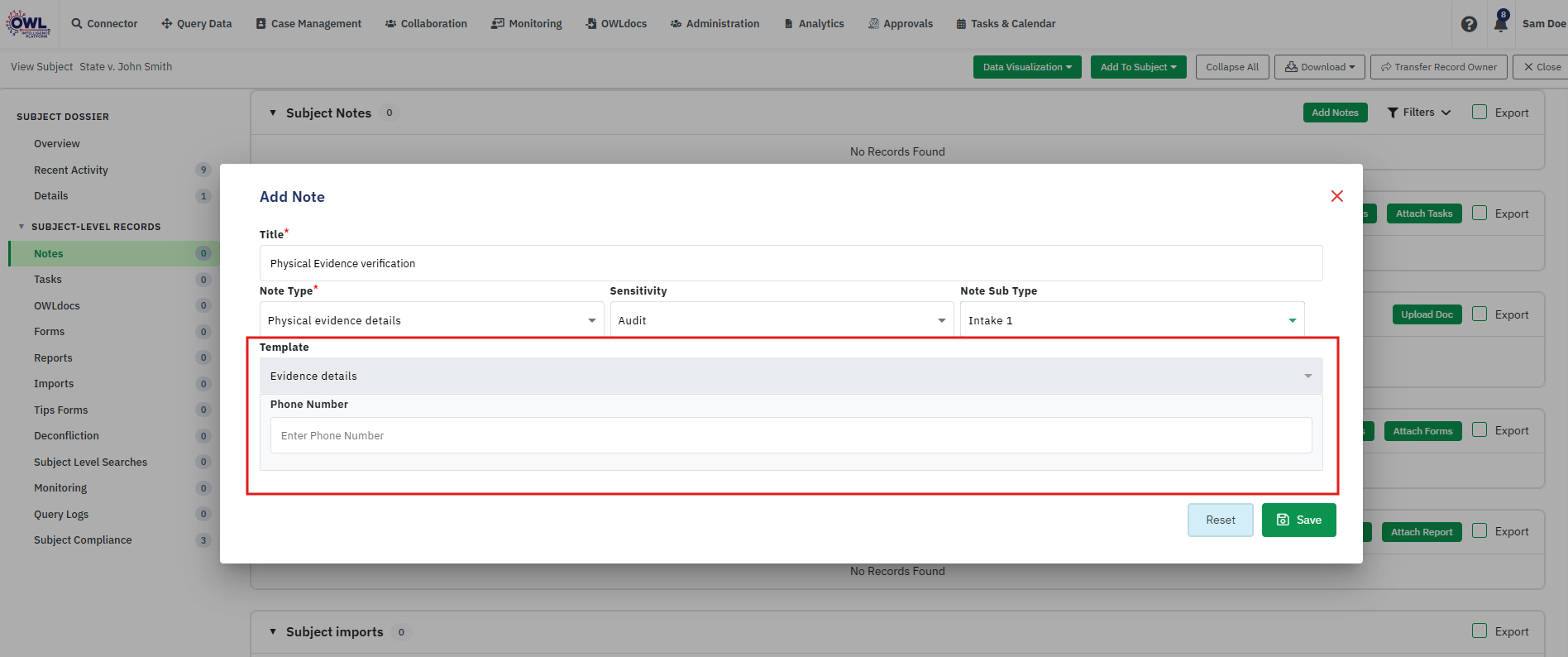Open the Case Management menu
Screen dimensions: 1568x657
click(308, 23)
